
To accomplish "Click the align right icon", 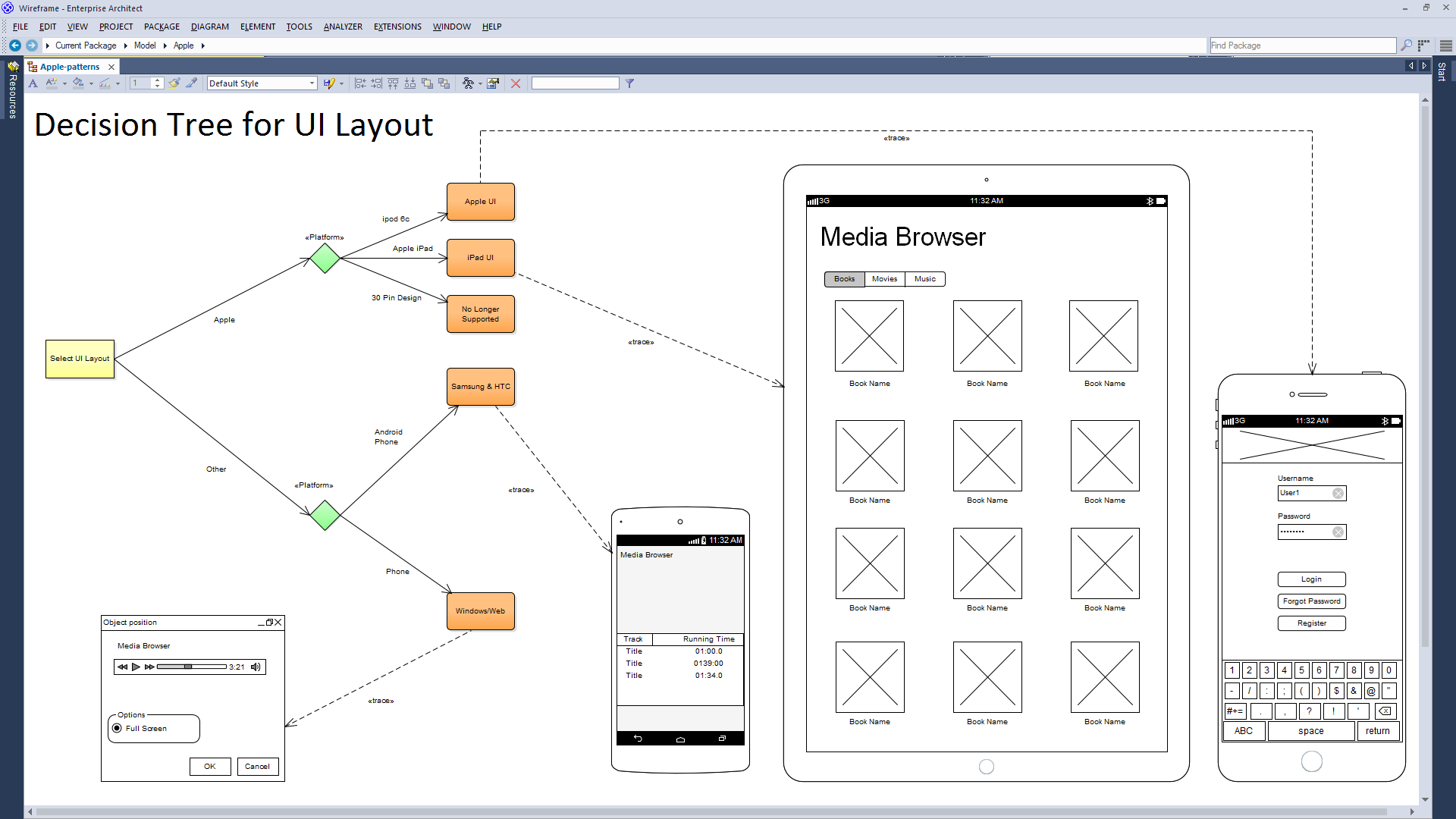I will [x=377, y=83].
